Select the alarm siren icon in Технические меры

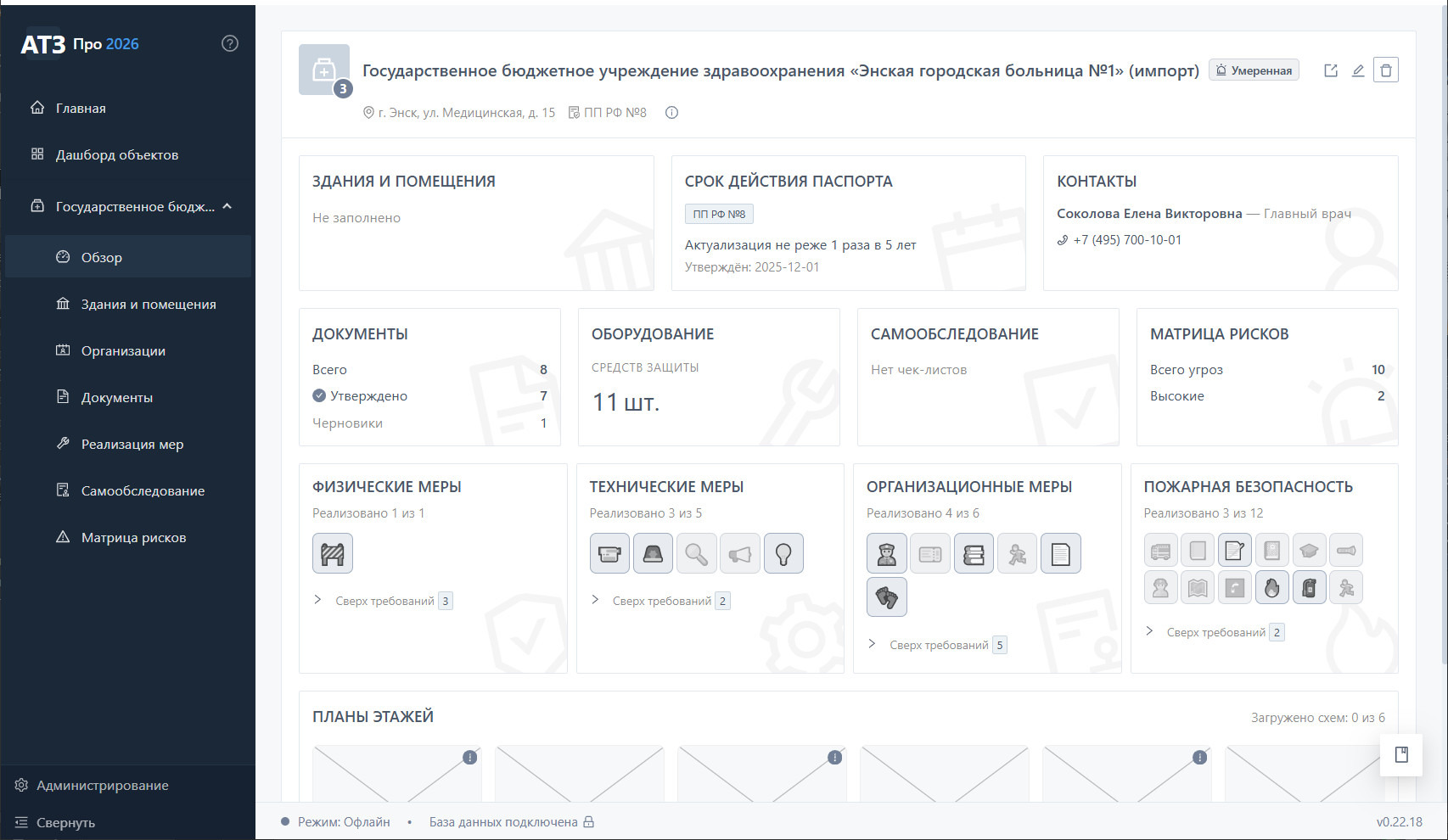click(653, 554)
